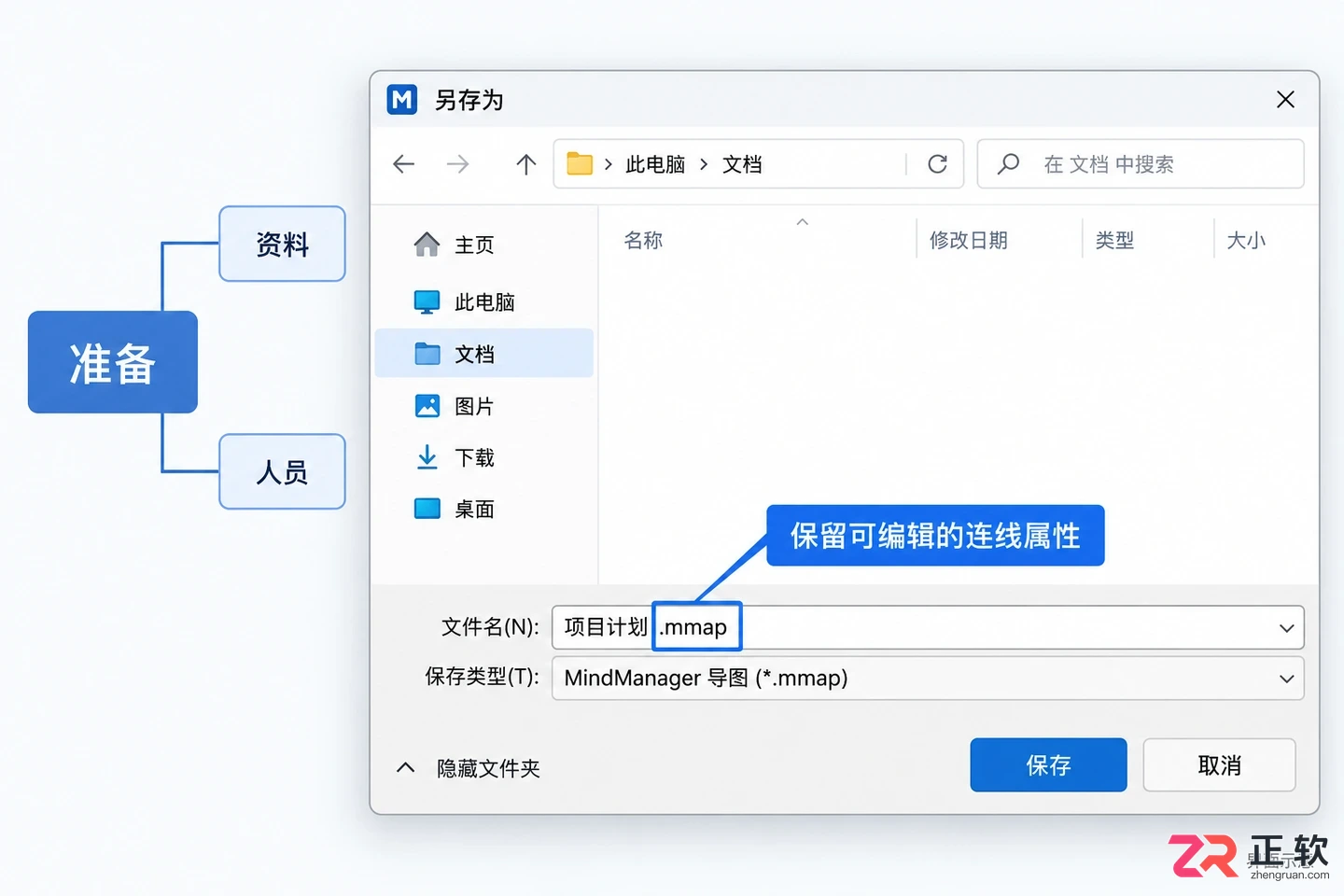Sort by 类型 column header

click(1114, 240)
